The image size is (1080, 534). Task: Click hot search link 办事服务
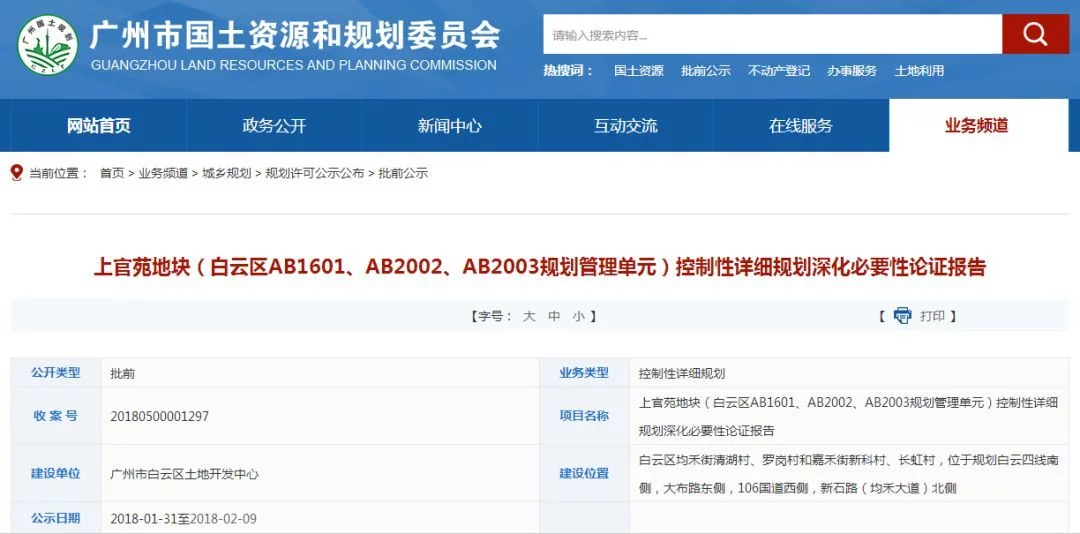[852, 70]
